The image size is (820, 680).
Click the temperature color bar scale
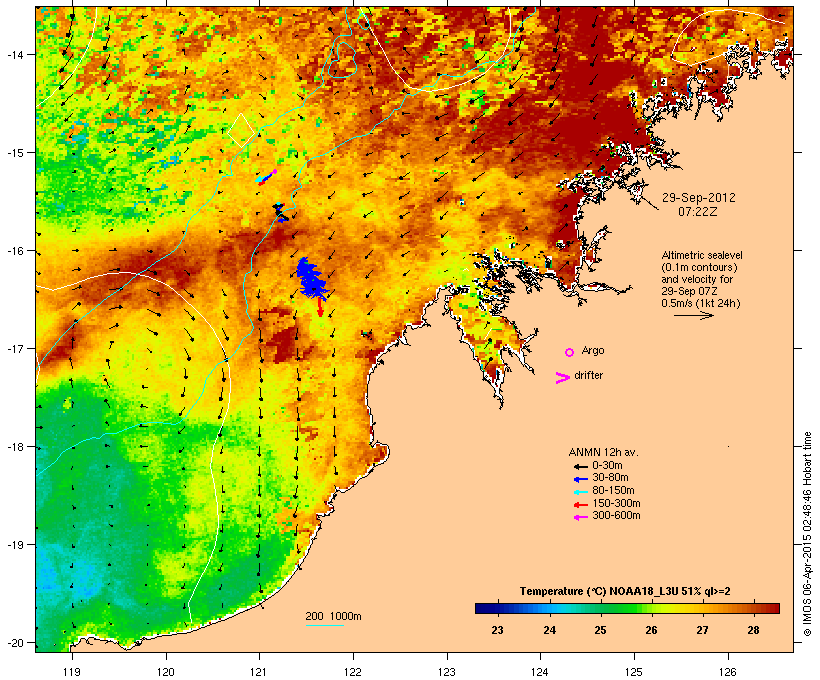(627, 608)
